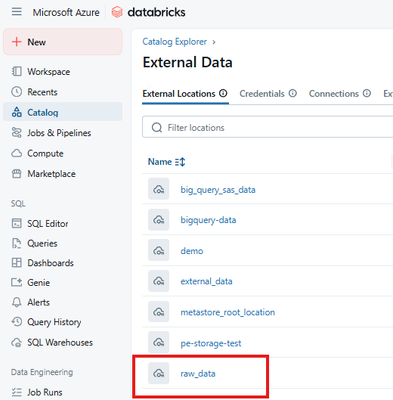Click the SQL Warehouses icon
This screenshot has height=400, width=393.
(x=17, y=342)
